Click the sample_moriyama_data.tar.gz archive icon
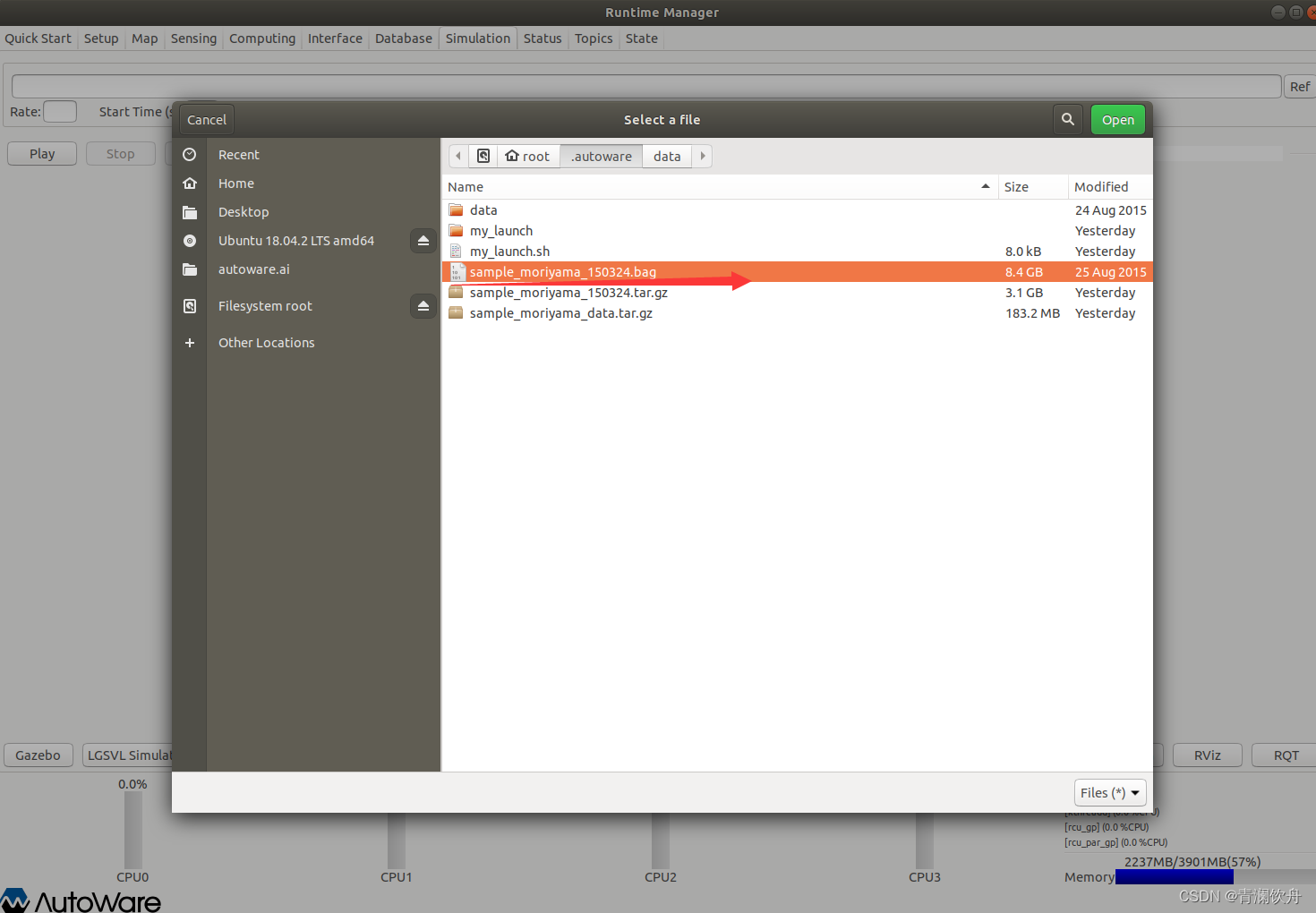This screenshot has height=913, width=1316. coord(457,313)
